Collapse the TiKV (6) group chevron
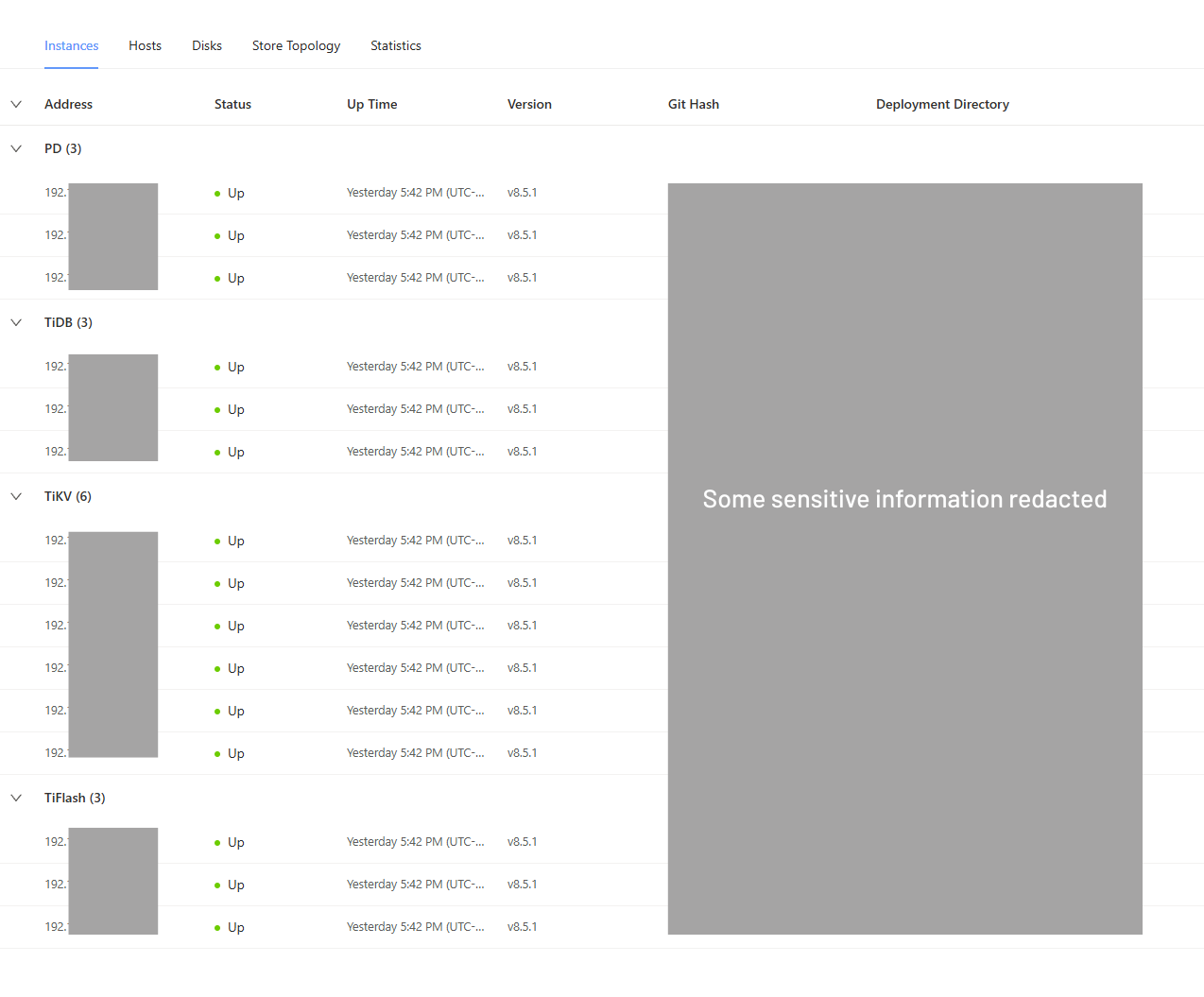 pos(16,496)
